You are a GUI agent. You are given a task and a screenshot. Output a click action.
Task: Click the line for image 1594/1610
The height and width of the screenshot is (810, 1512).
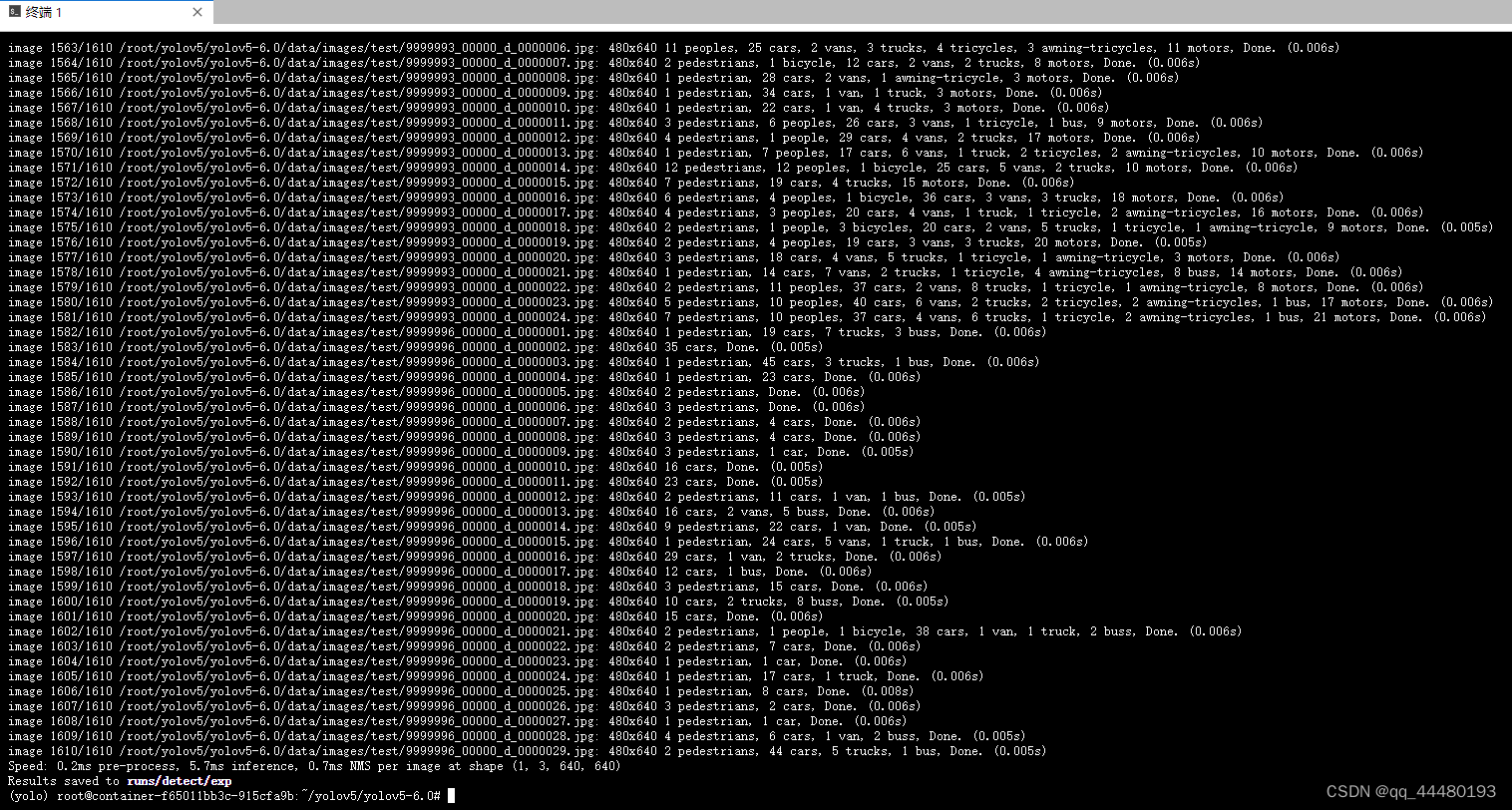[x=472, y=511]
